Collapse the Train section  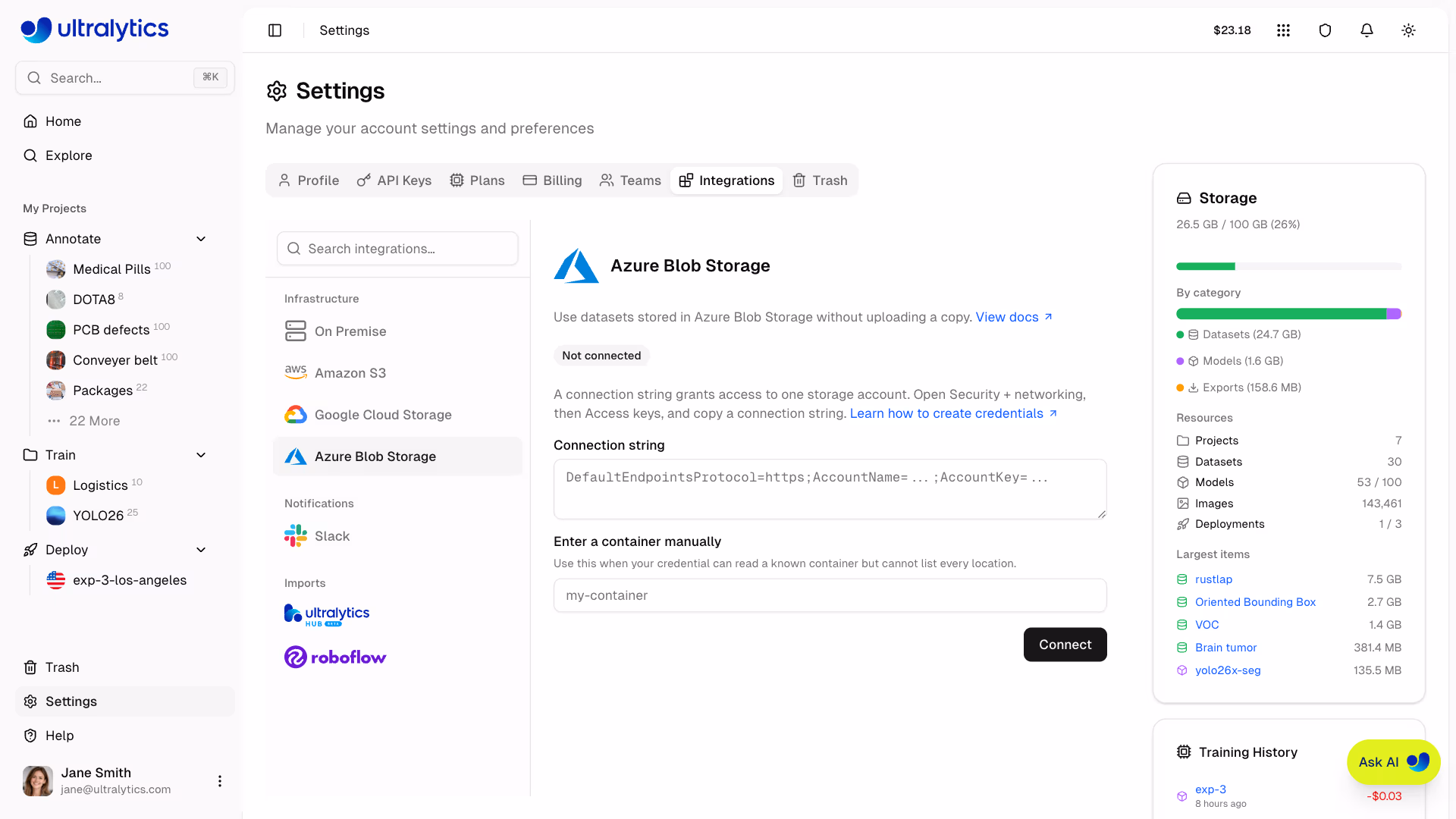pos(201,455)
